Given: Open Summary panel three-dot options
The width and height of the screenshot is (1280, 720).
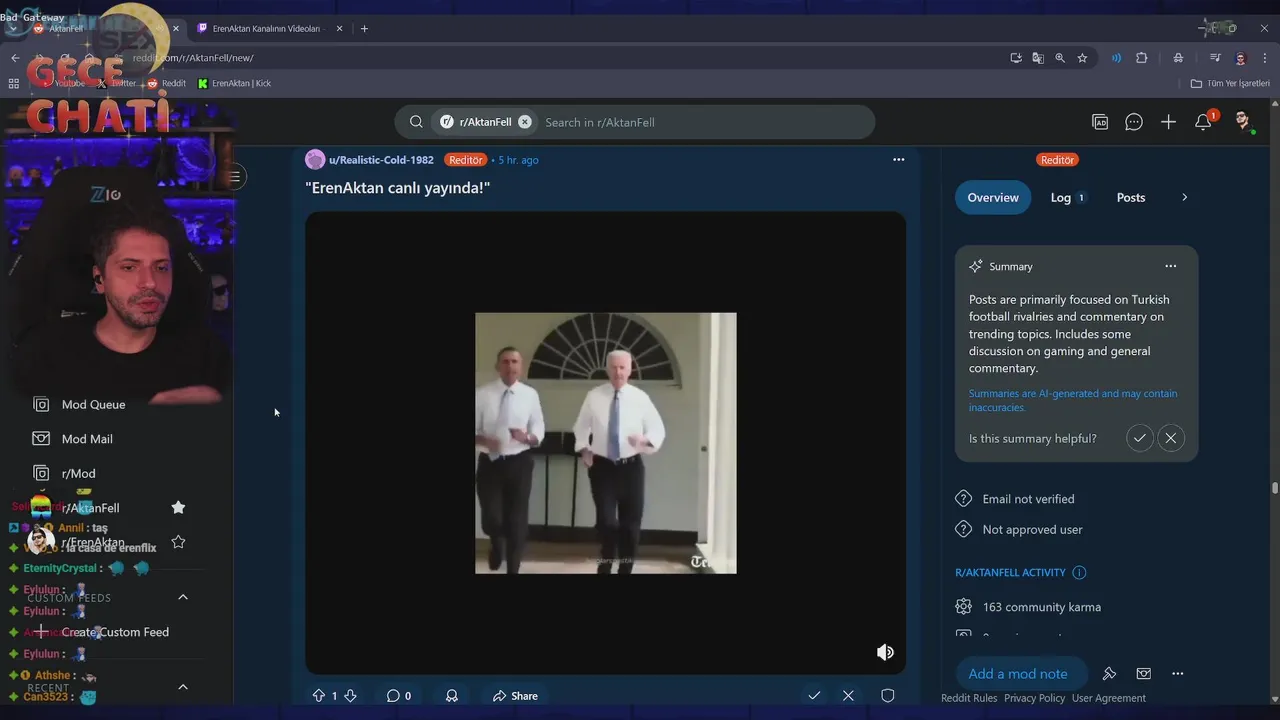Looking at the screenshot, I should [x=1170, y=266].
